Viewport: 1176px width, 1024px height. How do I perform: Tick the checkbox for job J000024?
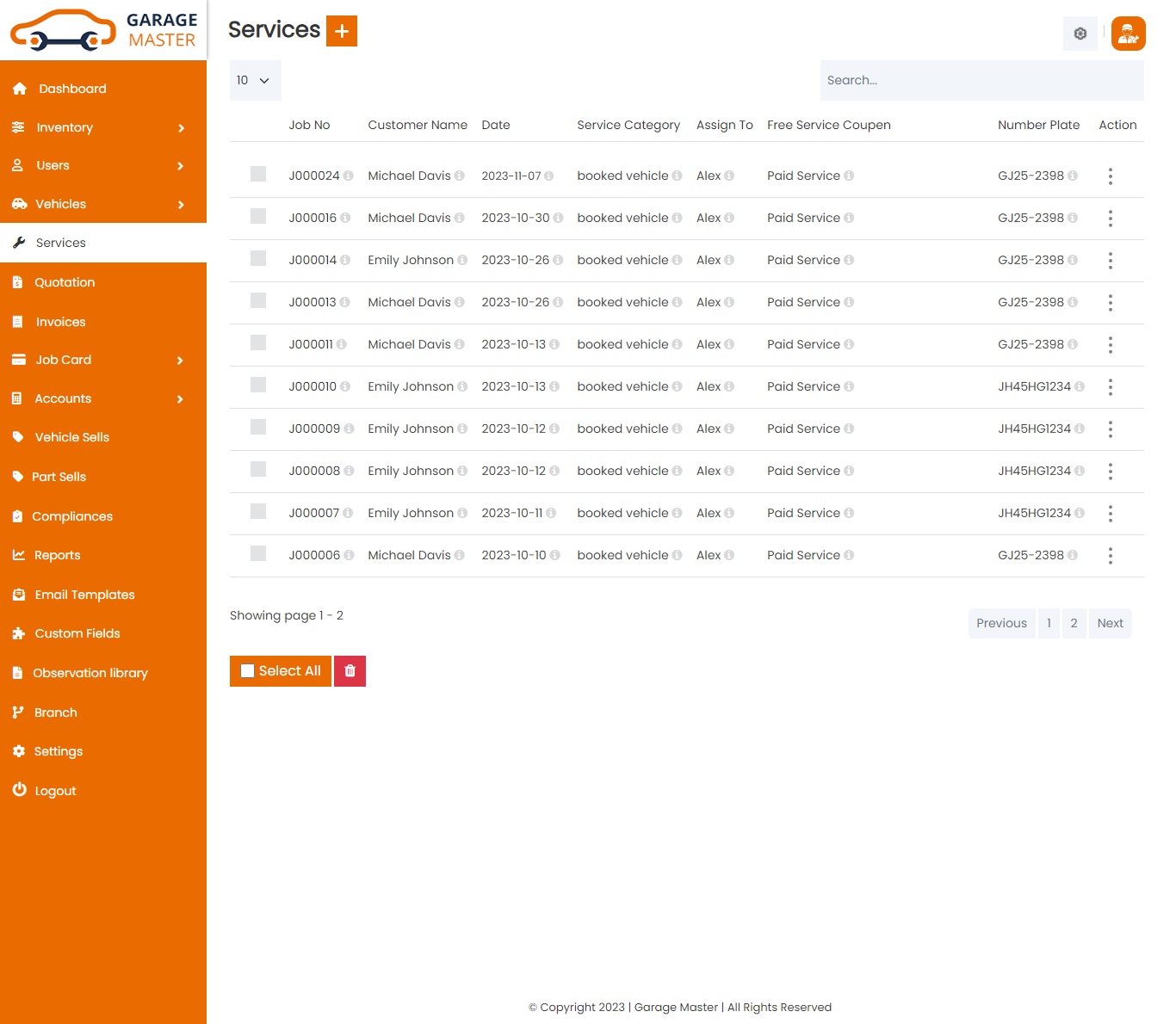(258, 174)
